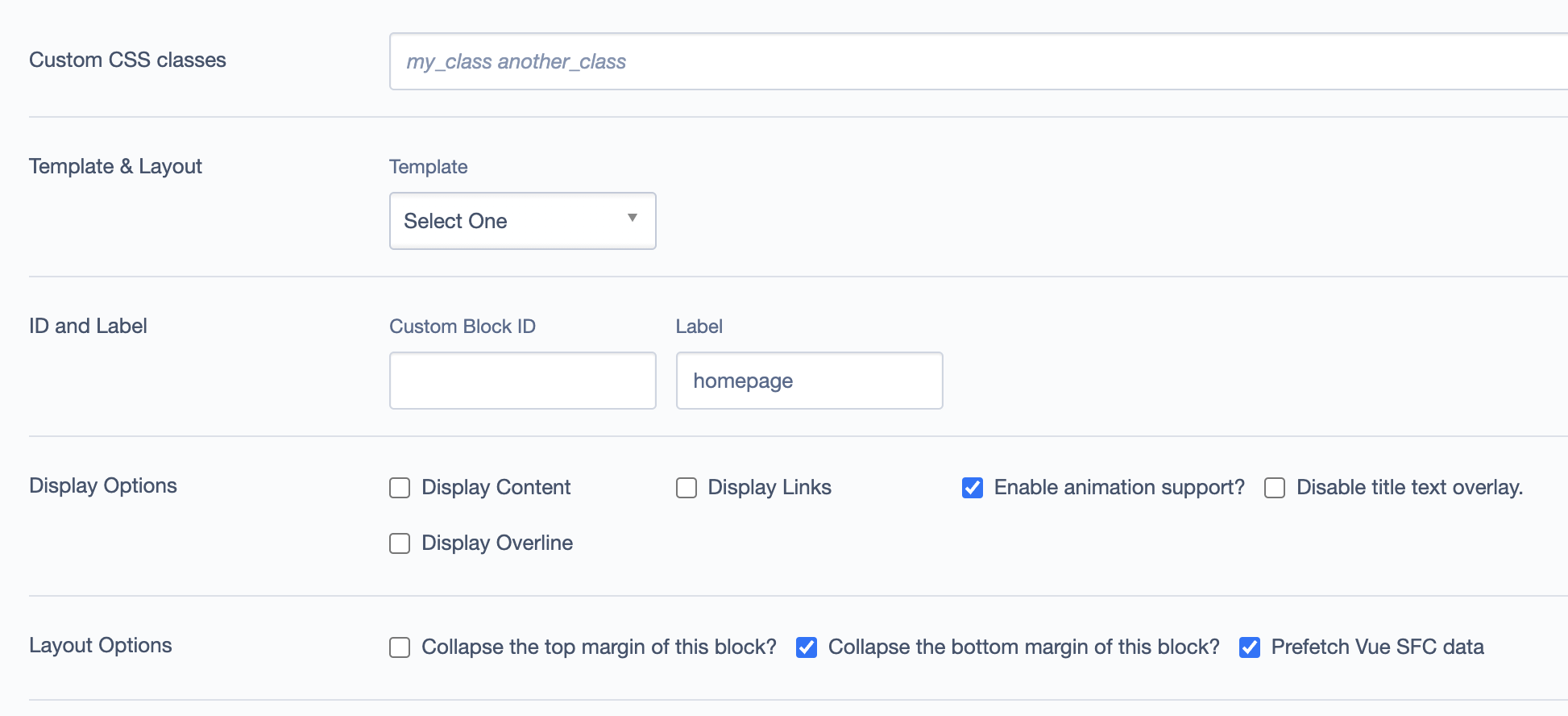Toggle off Prefetch Vue SFC data
The width and height of the screenshot is (1568, 716).
click(x=1250, y=647)
